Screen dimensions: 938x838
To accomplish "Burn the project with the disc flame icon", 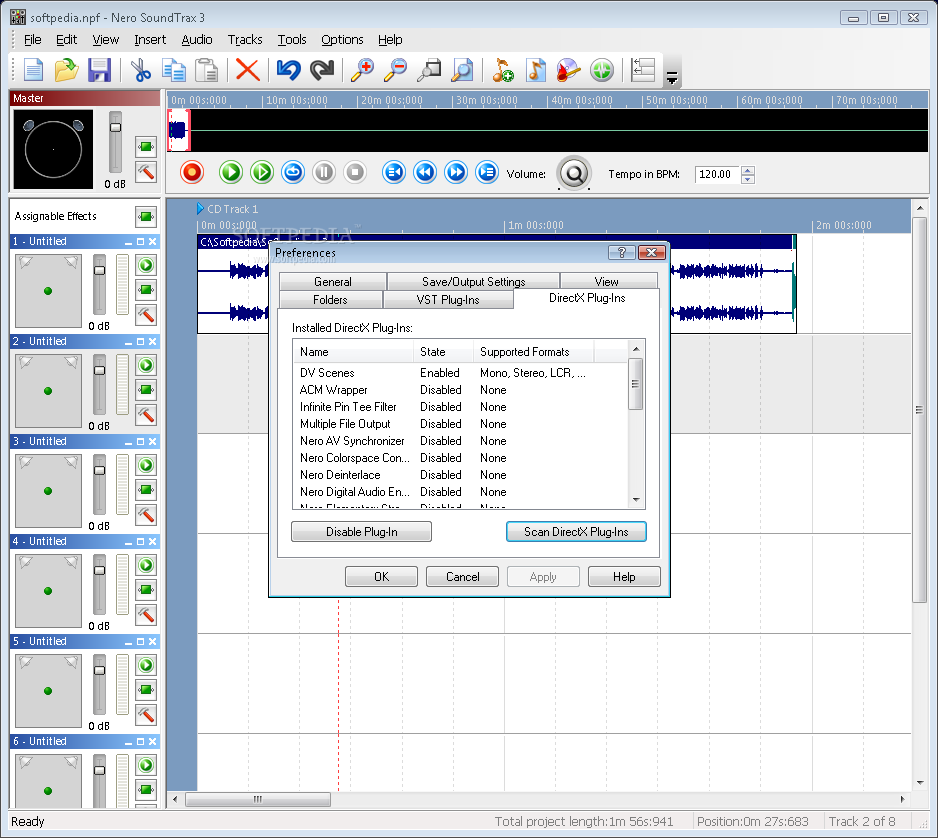I will tap(568, 71).
